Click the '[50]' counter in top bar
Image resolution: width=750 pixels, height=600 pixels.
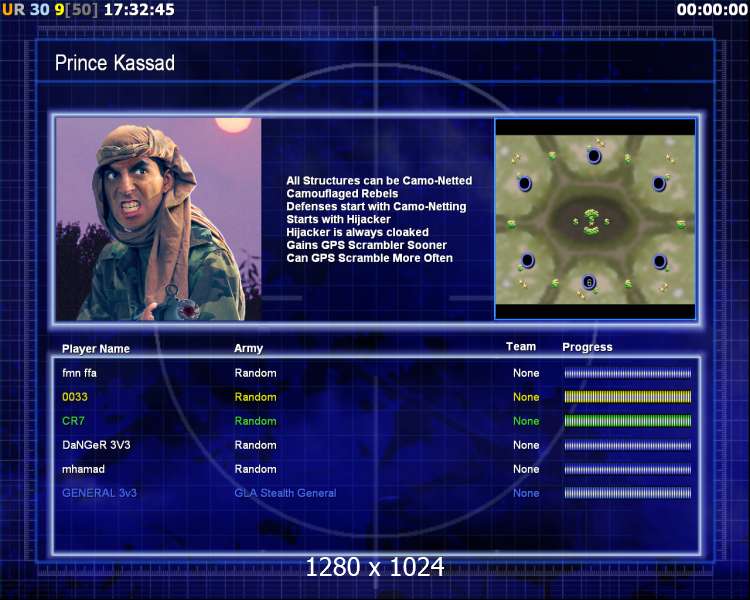point(81,9)
